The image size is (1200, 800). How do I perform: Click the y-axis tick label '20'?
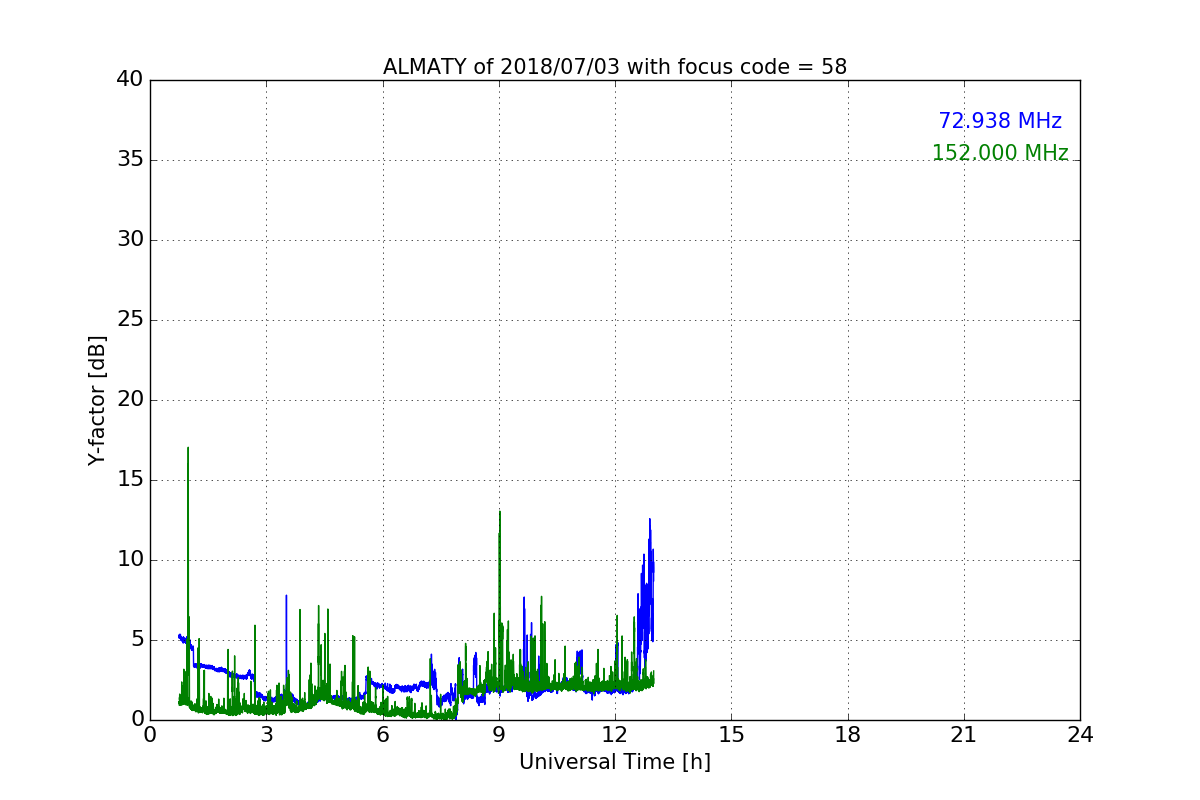click(x=130, y=400)
